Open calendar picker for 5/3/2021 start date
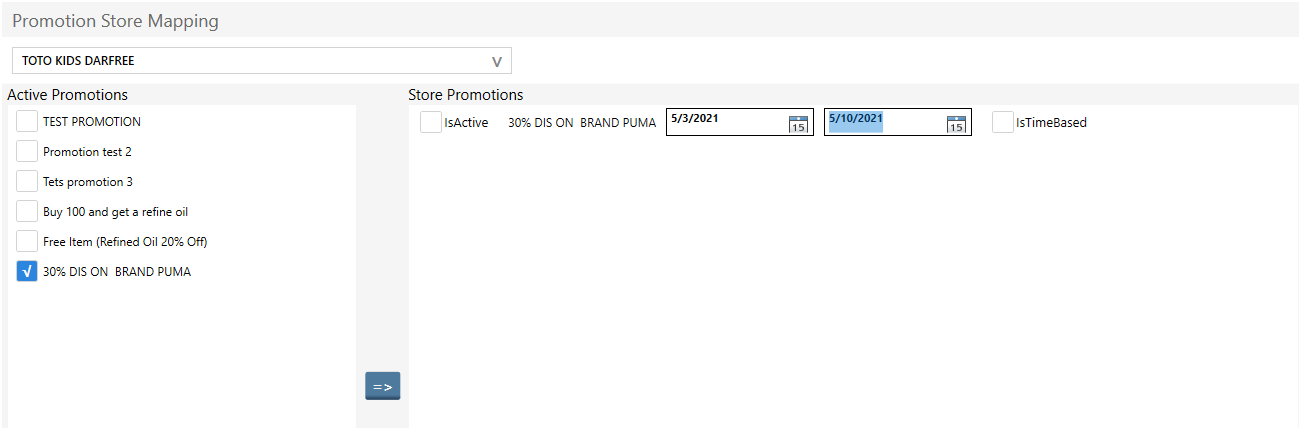The image size is (1299, 428). pyautogui.click(x=798, y=124)
